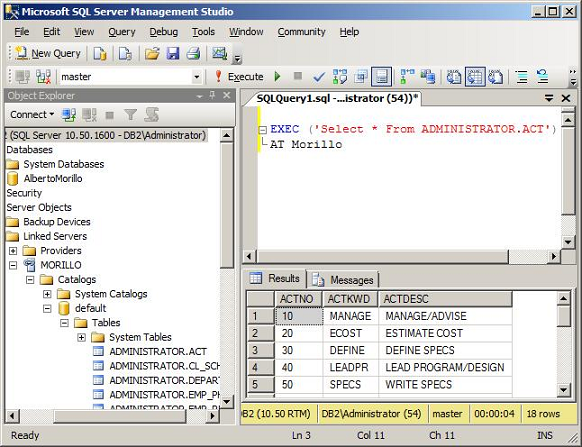Click results grid scroll down arrow
The height and width of the screenshot is (447, 582).
click(x=563, y=390)
